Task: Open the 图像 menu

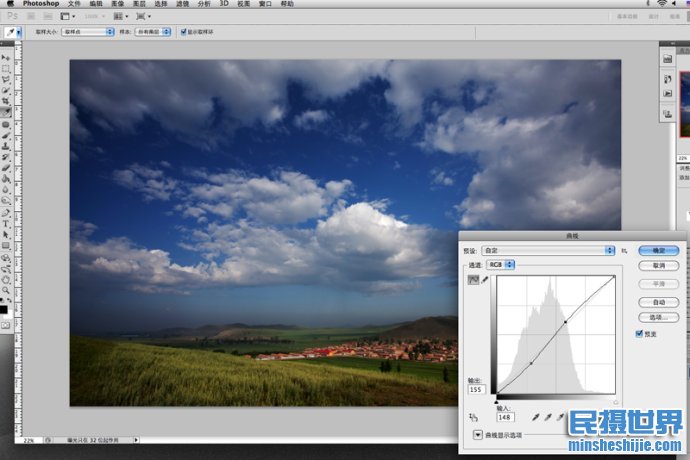Action: (117, 4)
